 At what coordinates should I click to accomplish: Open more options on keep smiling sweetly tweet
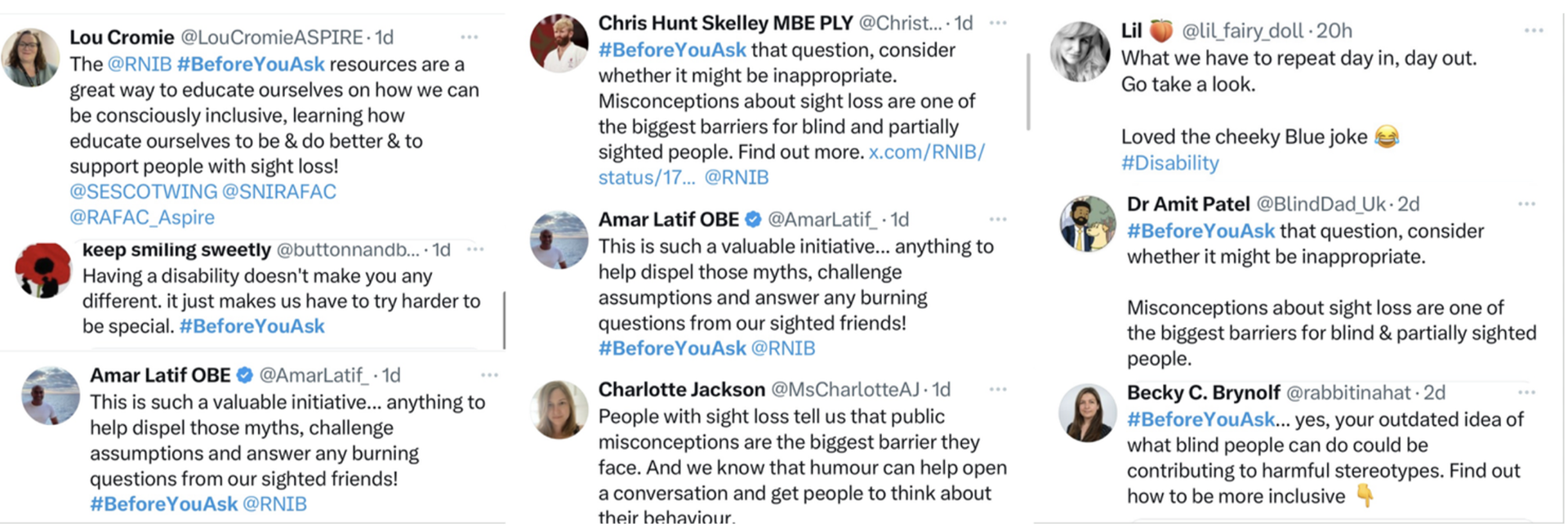tap(475, 249)
